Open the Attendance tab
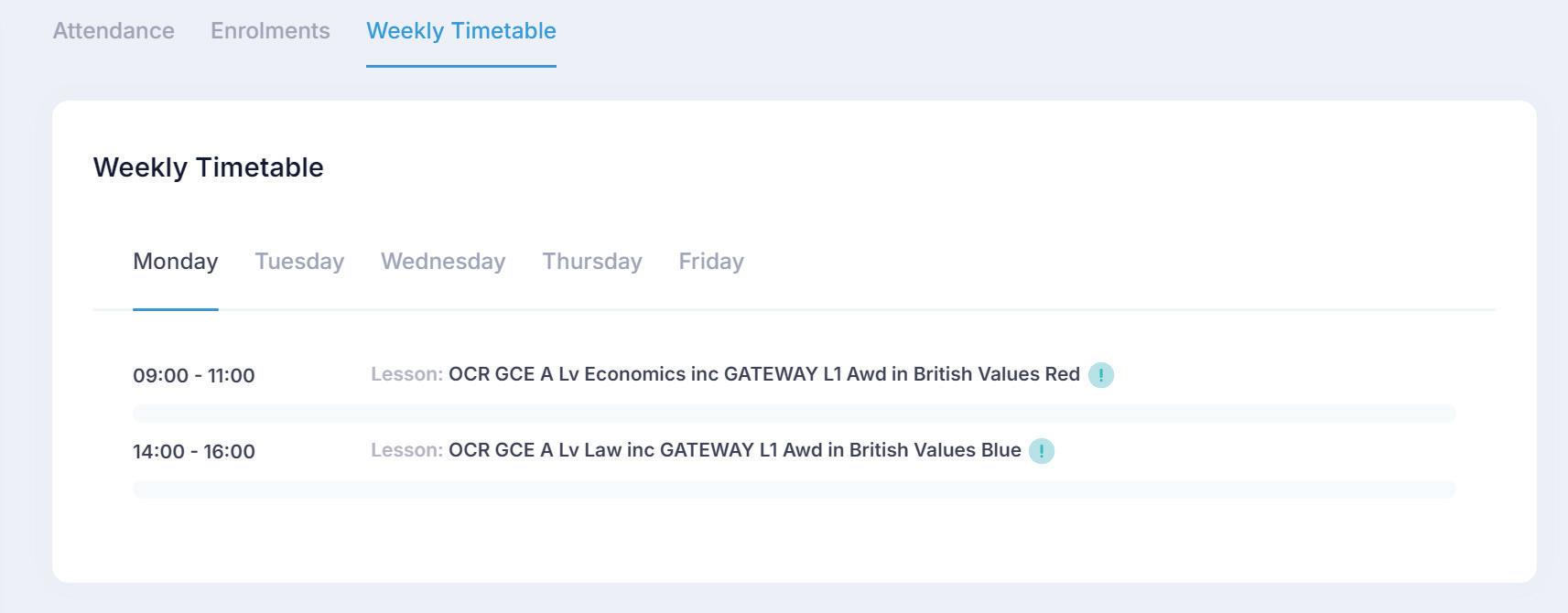 [x=114, y=31]
